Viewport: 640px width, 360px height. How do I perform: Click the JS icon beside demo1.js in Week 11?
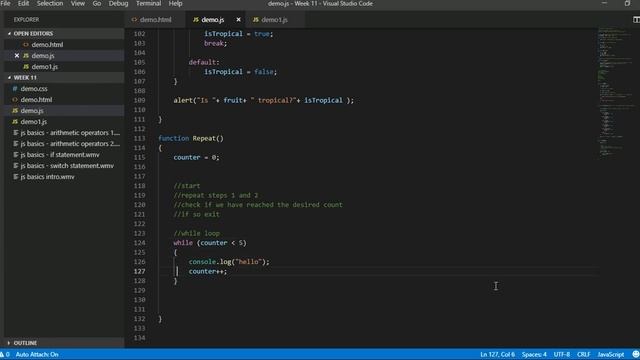click(15, 122)
